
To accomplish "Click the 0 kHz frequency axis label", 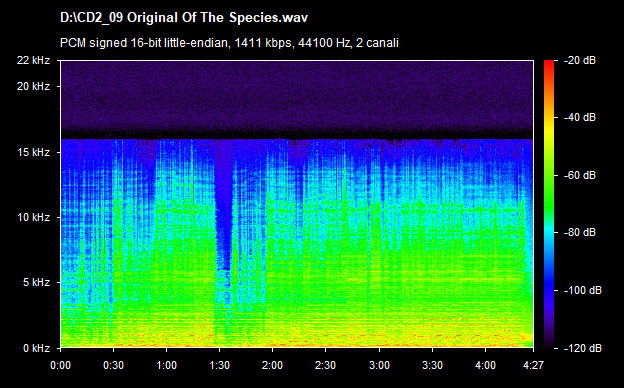I will pyautogui.click(x=36, y=348).
